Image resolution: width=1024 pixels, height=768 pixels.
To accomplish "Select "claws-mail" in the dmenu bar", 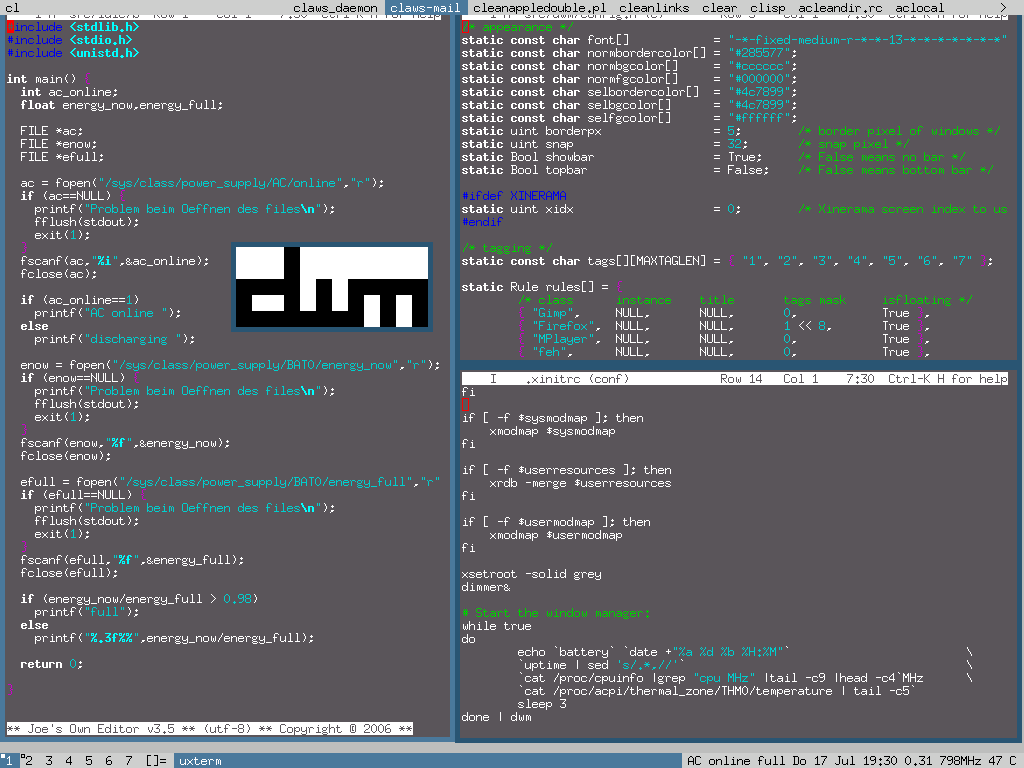I will point(426,8).
